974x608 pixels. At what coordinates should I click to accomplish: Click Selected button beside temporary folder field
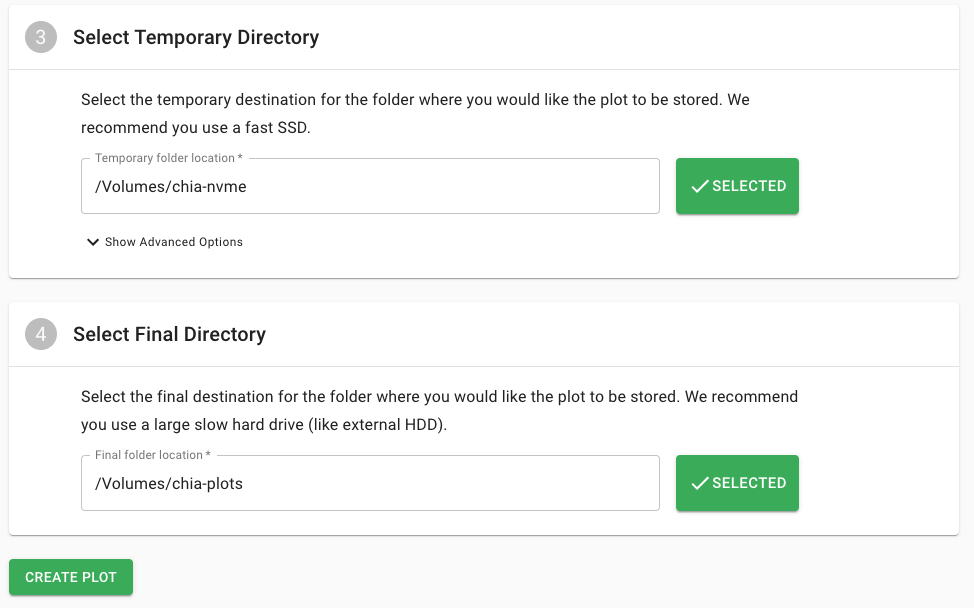(737, 186)
